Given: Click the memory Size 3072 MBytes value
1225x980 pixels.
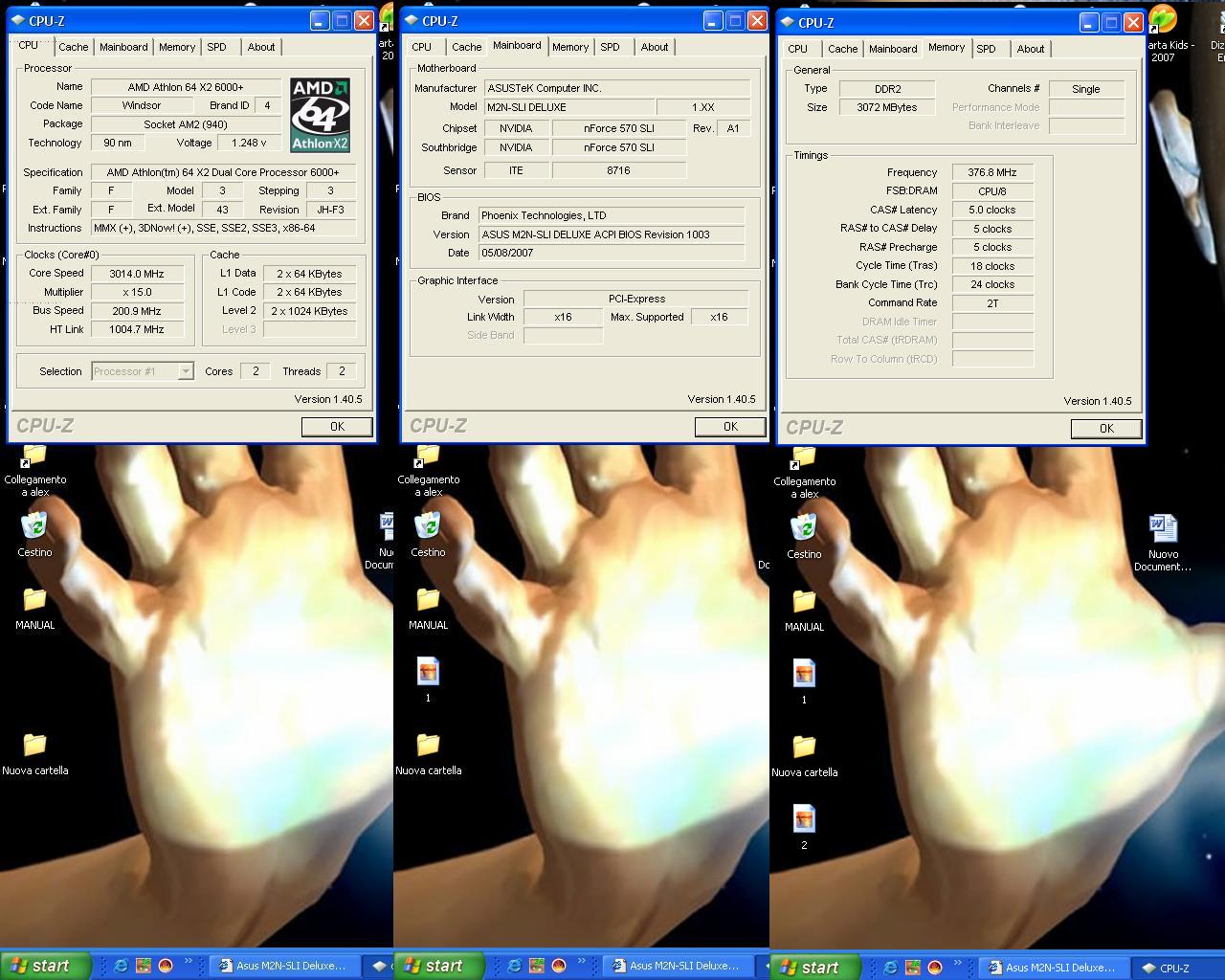Looking at the screenshot, I should [x=887, y=107].
